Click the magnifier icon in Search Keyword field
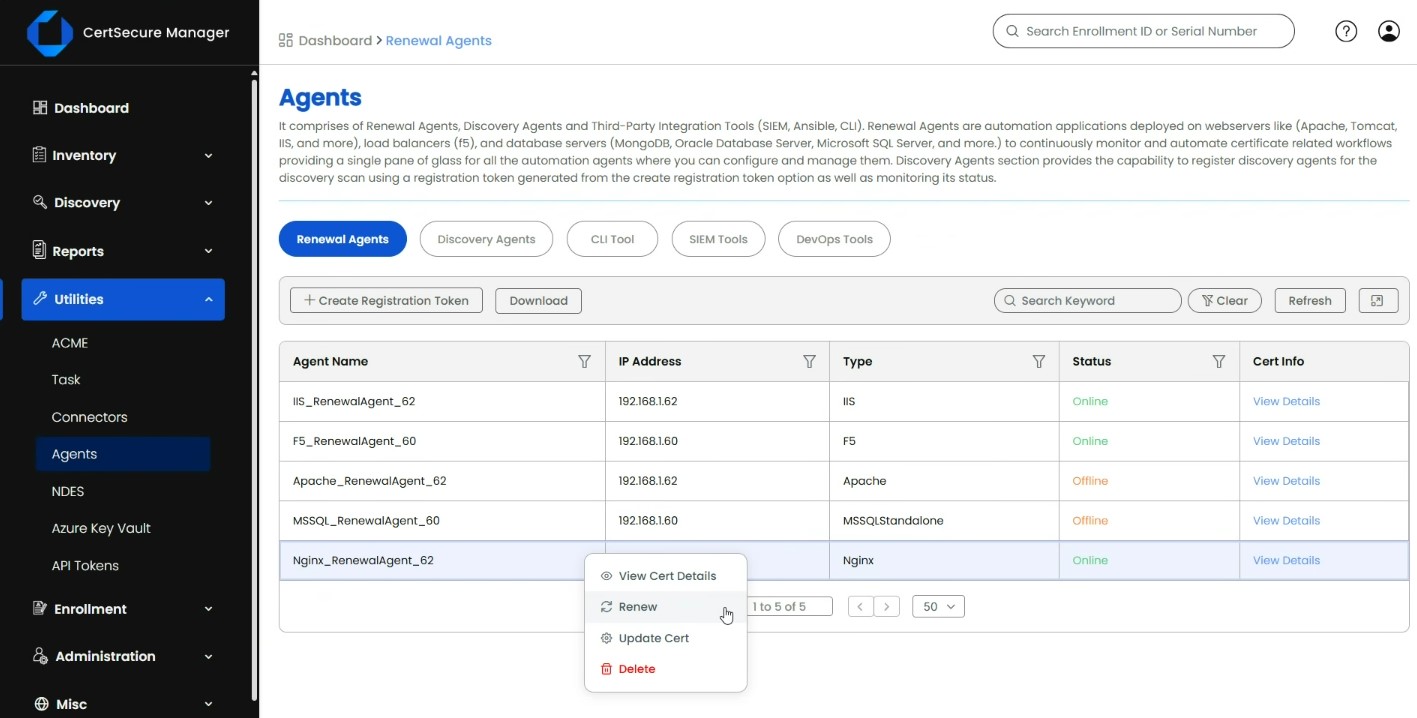The height and width of the screenshot is (718, 1417). coord(1010,300)
